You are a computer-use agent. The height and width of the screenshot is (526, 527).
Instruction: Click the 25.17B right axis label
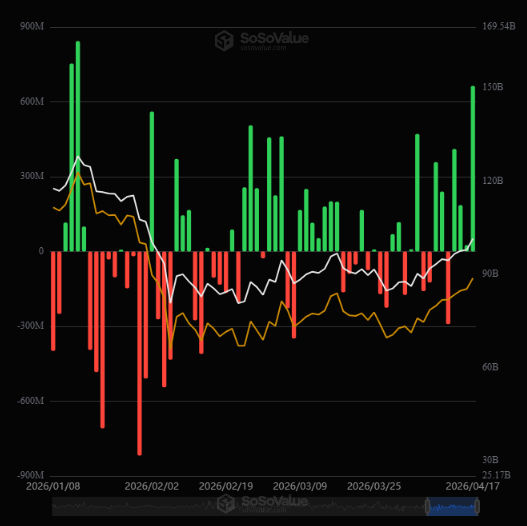496,475
